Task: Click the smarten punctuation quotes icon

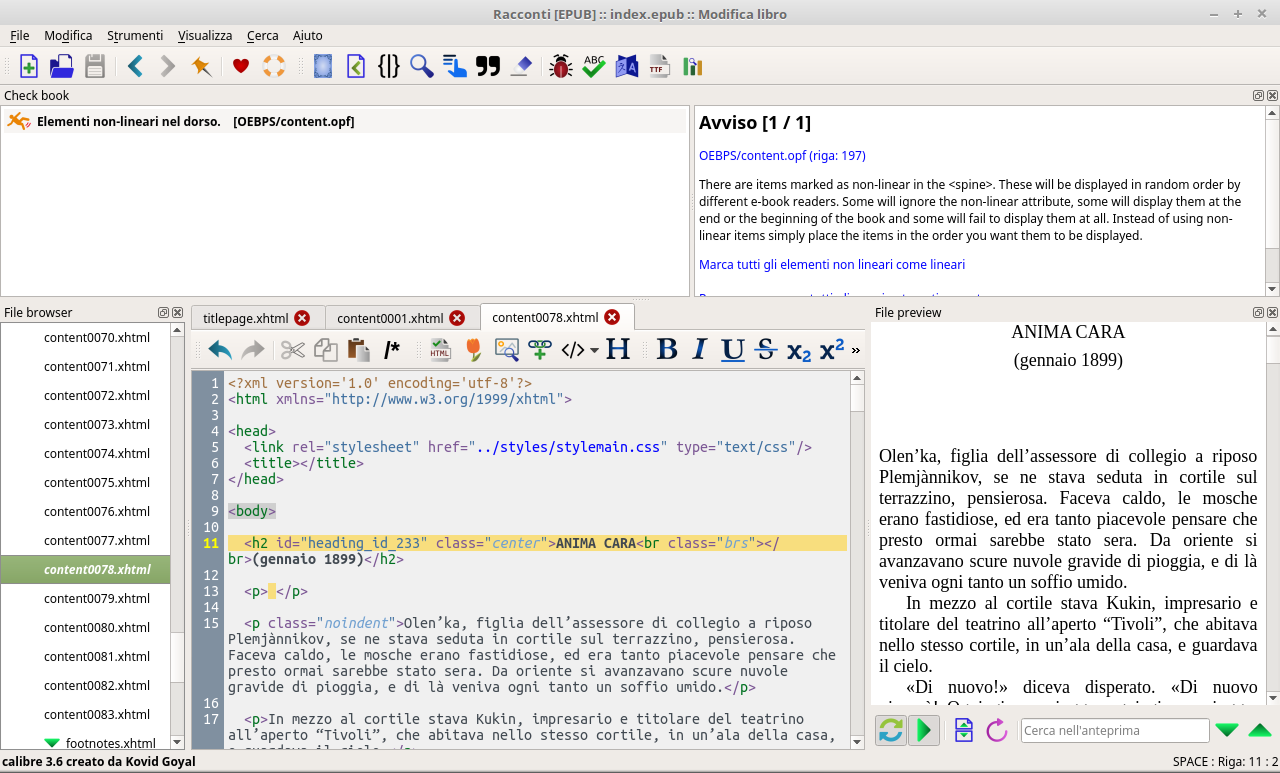Action: 488,67
